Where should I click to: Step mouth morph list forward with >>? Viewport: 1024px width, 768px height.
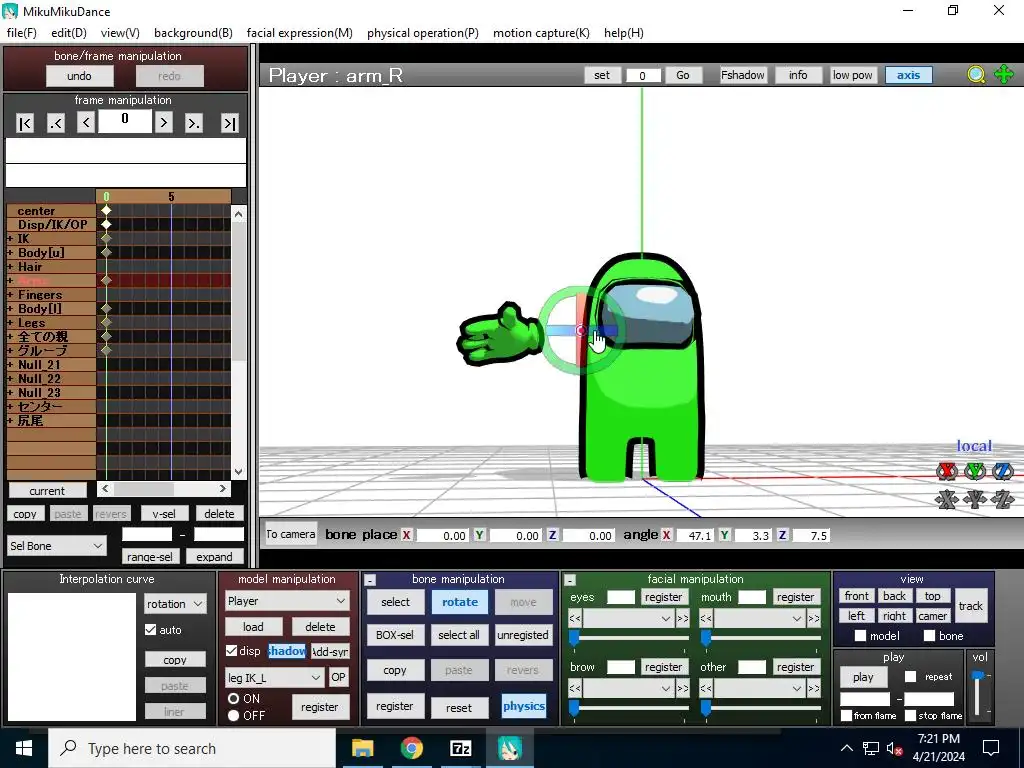(814, 618)
